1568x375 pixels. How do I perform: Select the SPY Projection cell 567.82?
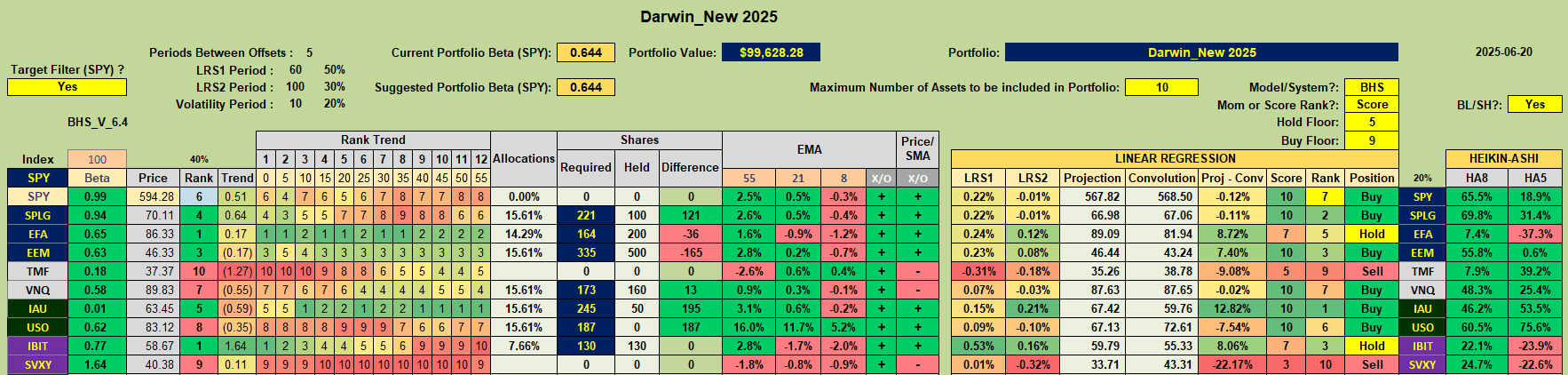[x=1092, y=196]
